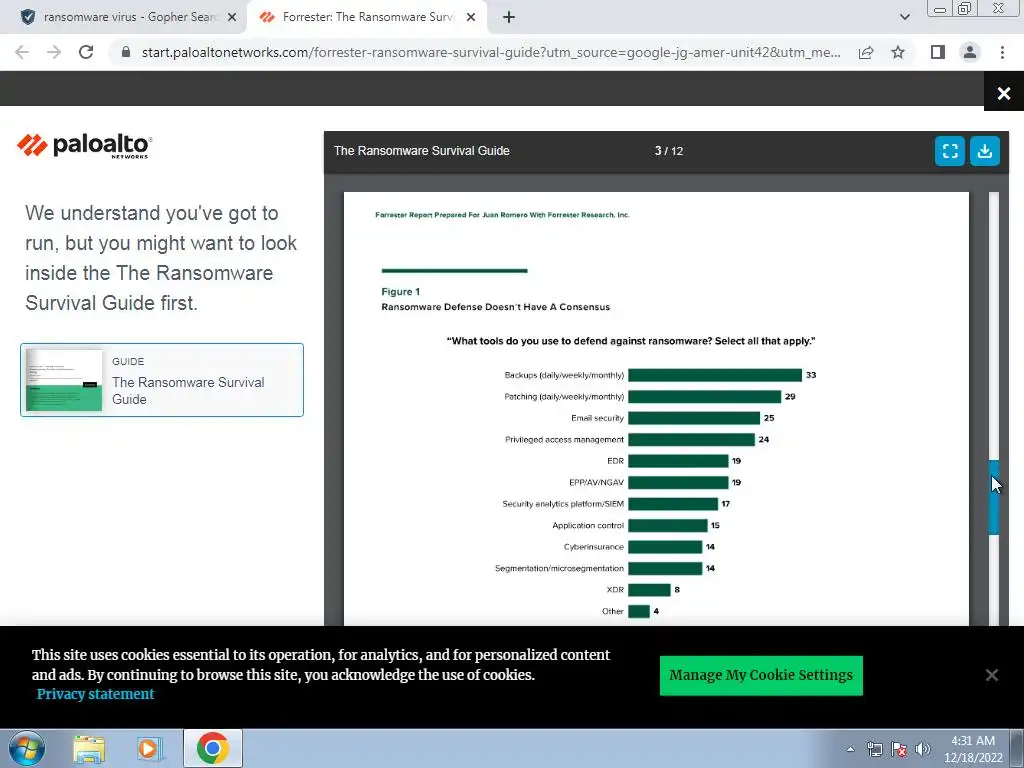
Task: Expand tab search chevron
Action: [x=904, y=17]
